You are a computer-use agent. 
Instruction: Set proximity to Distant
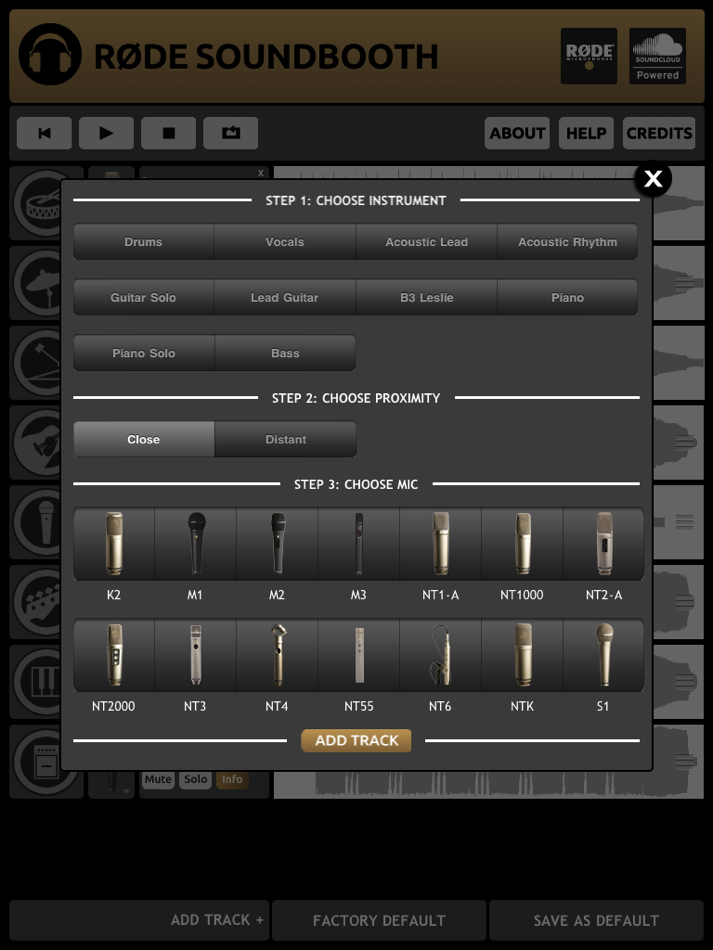point(285,439)
